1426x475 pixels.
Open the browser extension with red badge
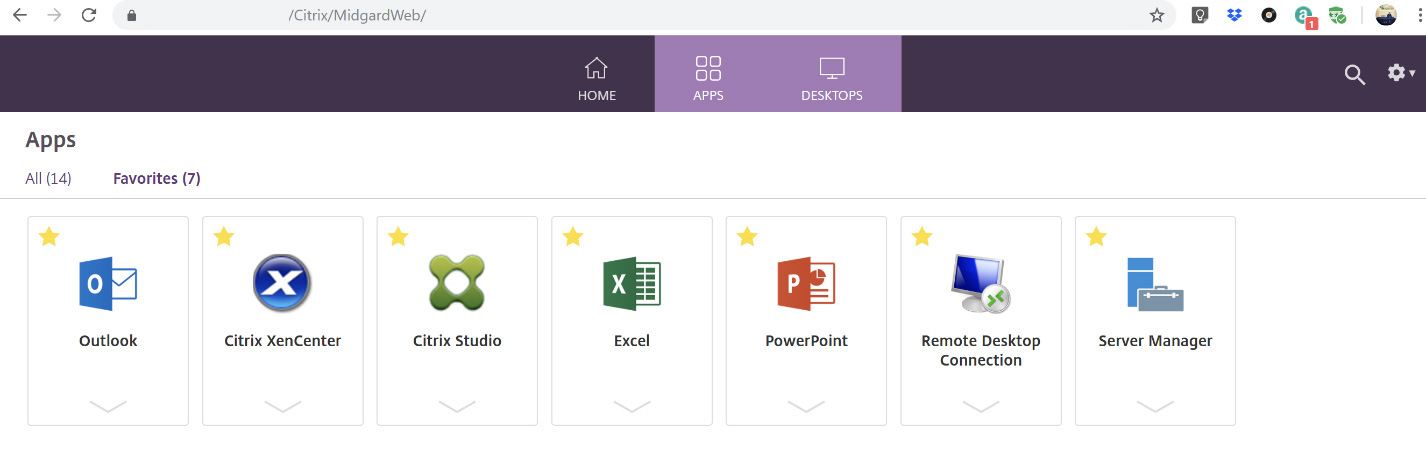(1305, 16)
